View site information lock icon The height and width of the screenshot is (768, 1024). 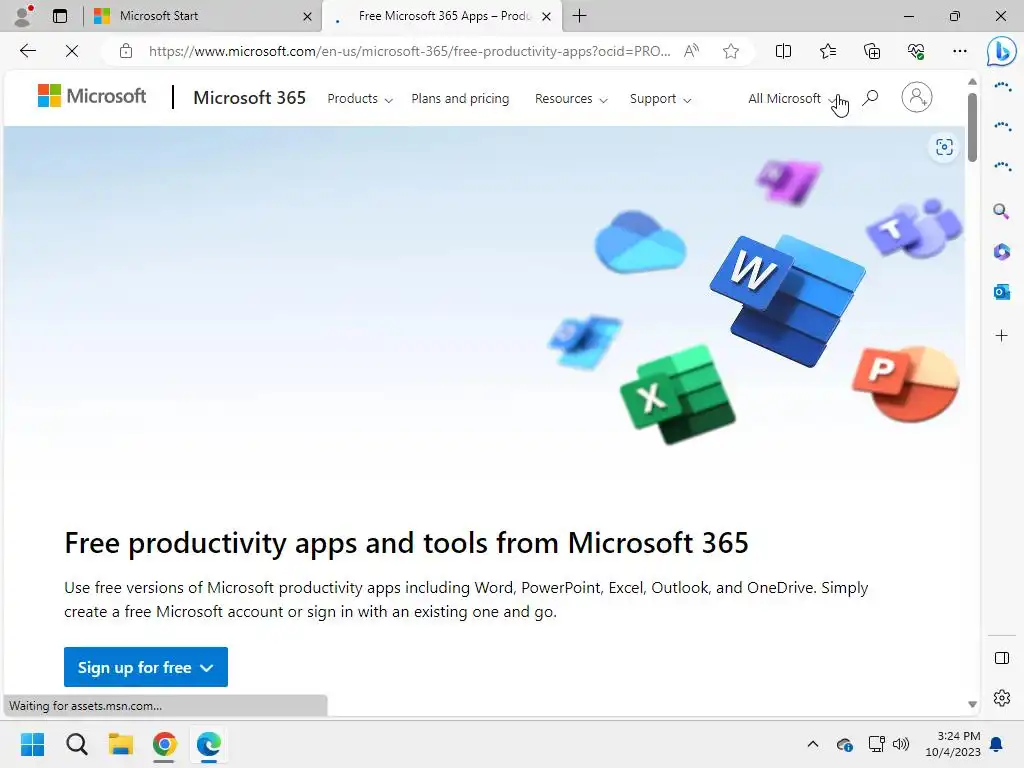[126, 51]
